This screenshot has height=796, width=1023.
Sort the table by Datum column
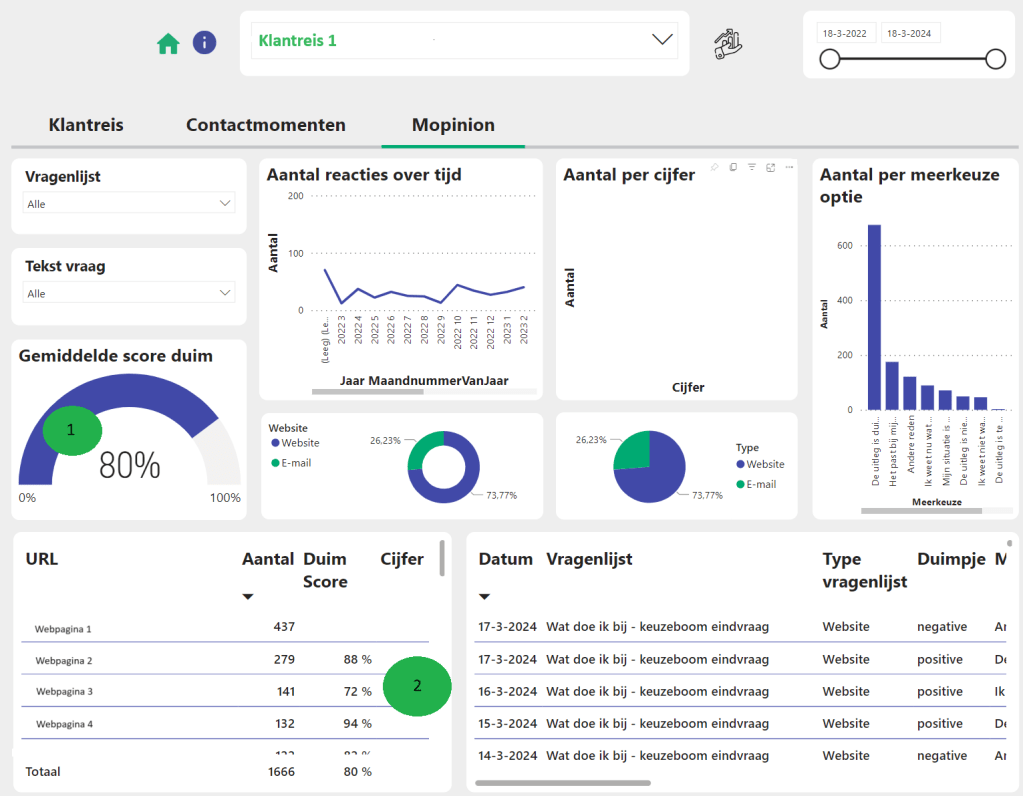coord(505,559)
